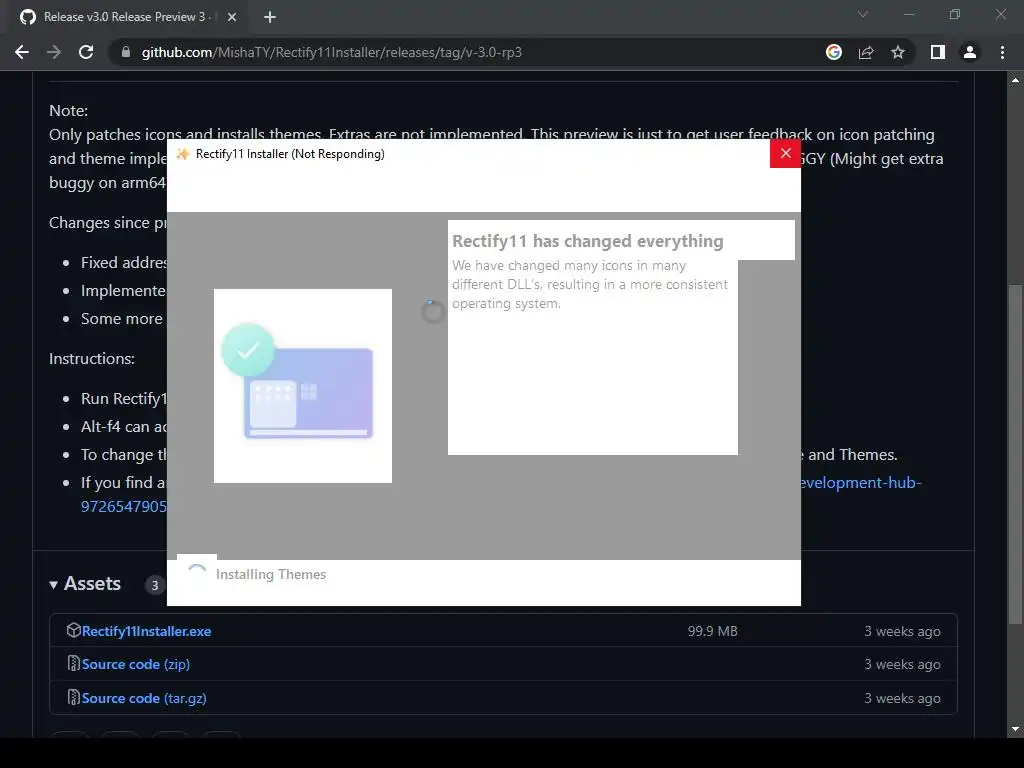Open the development-hub link
The image size is (1024, 768).
pos(861,483)
